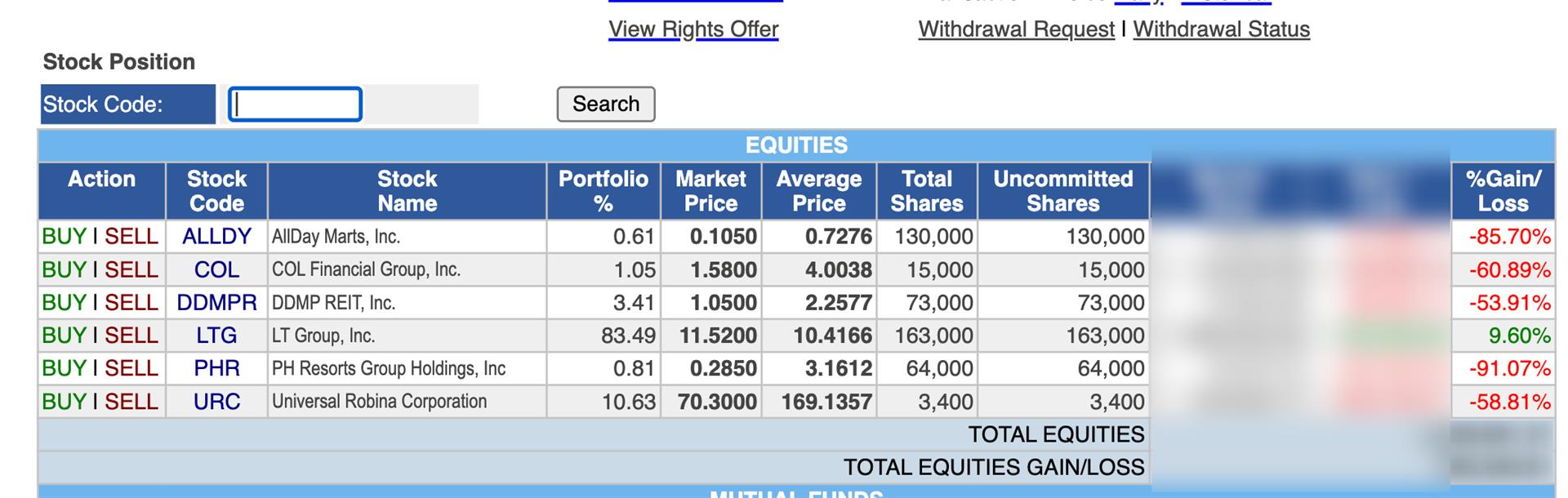Select PH Resorts Group Holdings, Inc cell
The image size is (1568, 498).
(407, 368)
